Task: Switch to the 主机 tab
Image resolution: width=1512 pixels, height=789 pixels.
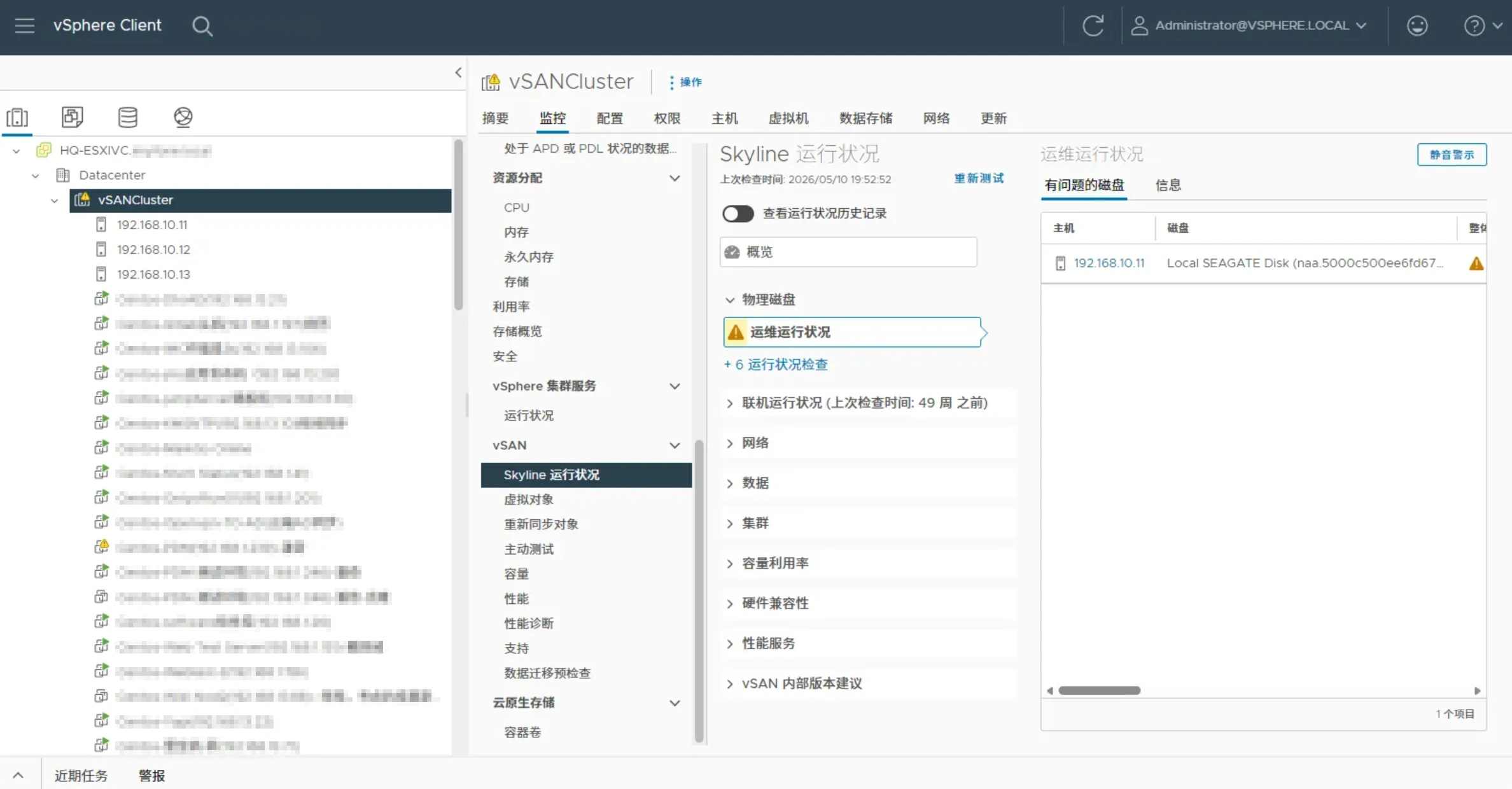Action: 725,118
